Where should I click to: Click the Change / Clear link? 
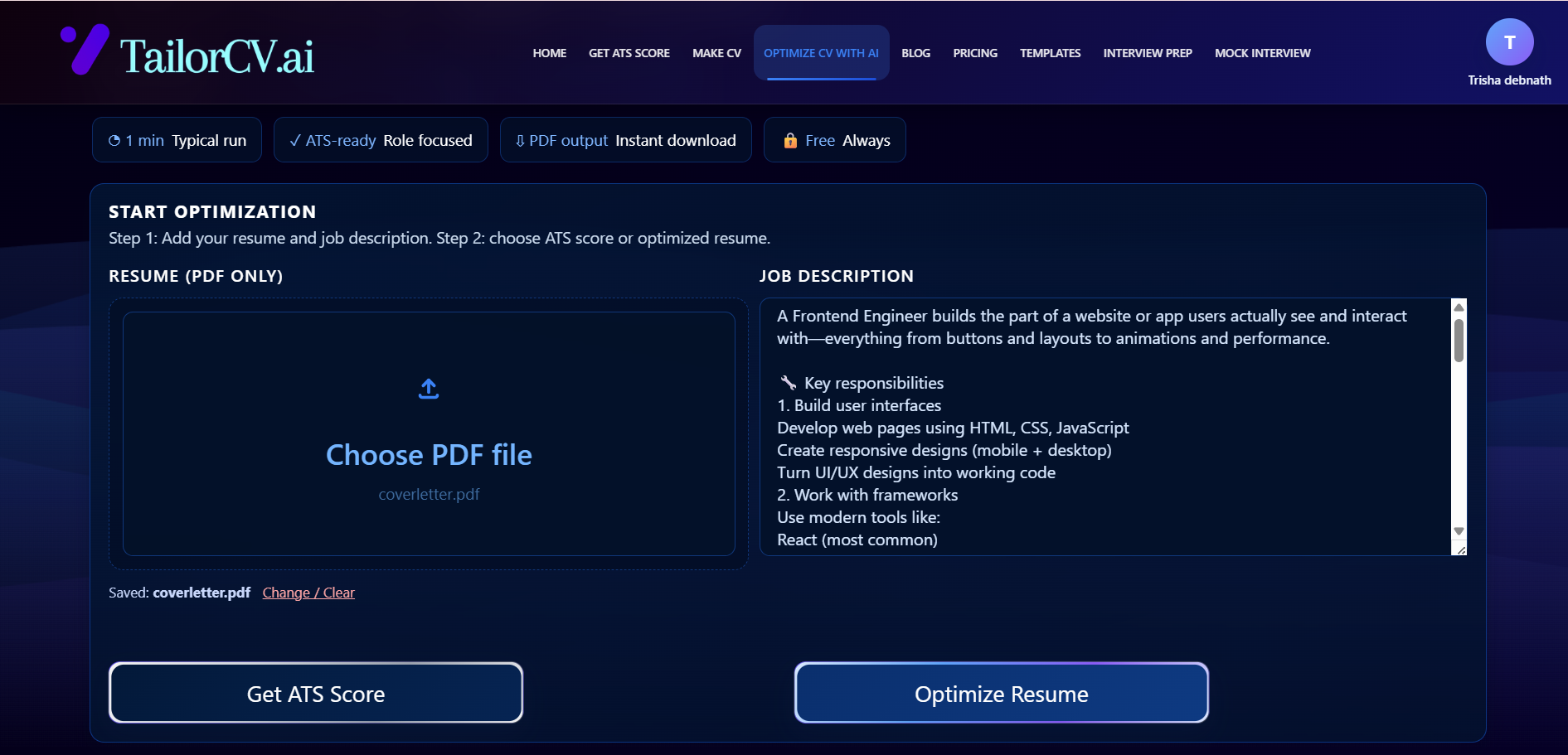pyautogui.click(x=308, y=593)
